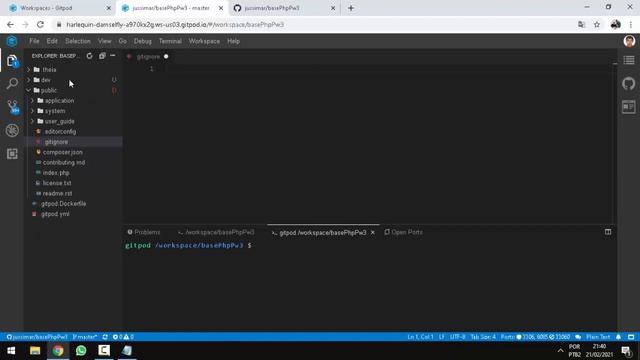Change Plain Text language mode
This screenshot has width=640, height=360.
pos(598,337)
